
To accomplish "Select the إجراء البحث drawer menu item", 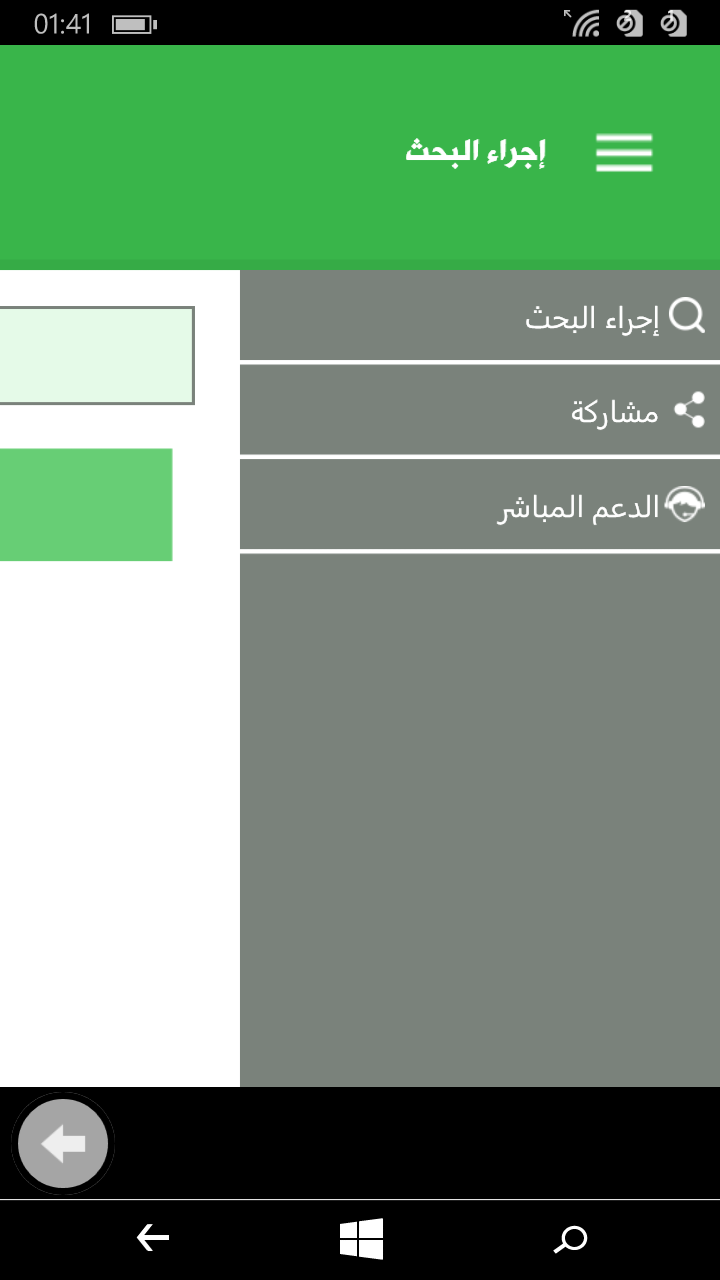I will click(480, 315).
